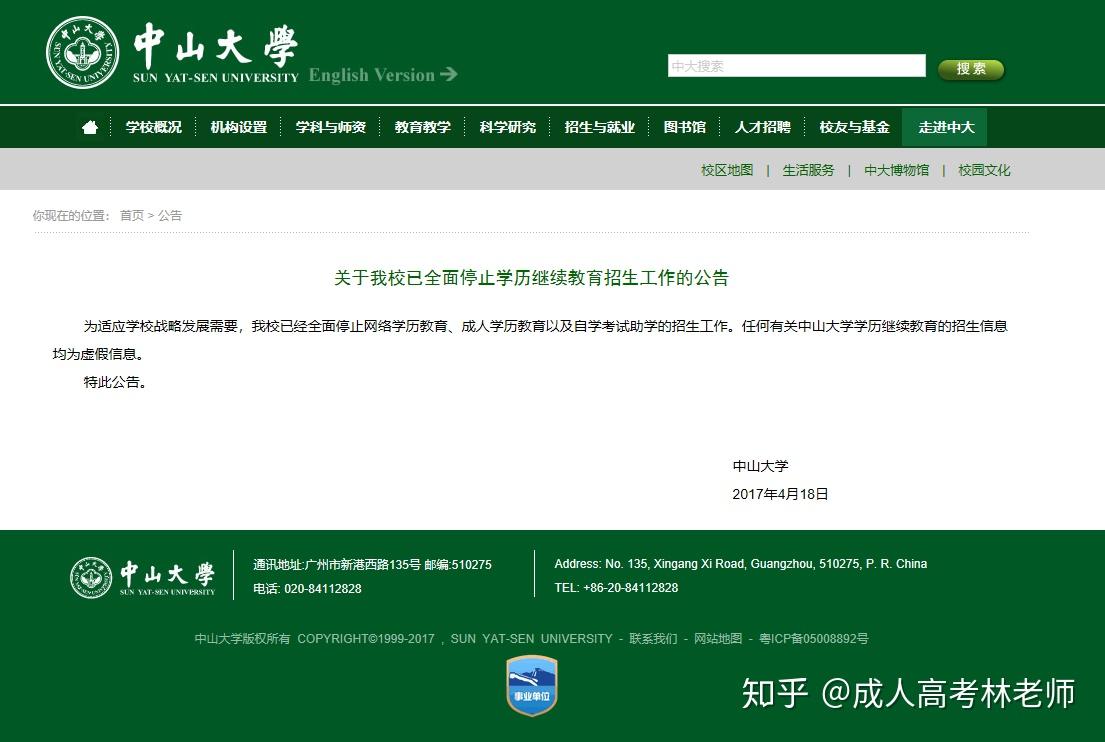Open the 人才招聘 menu item

coord(763,128)
